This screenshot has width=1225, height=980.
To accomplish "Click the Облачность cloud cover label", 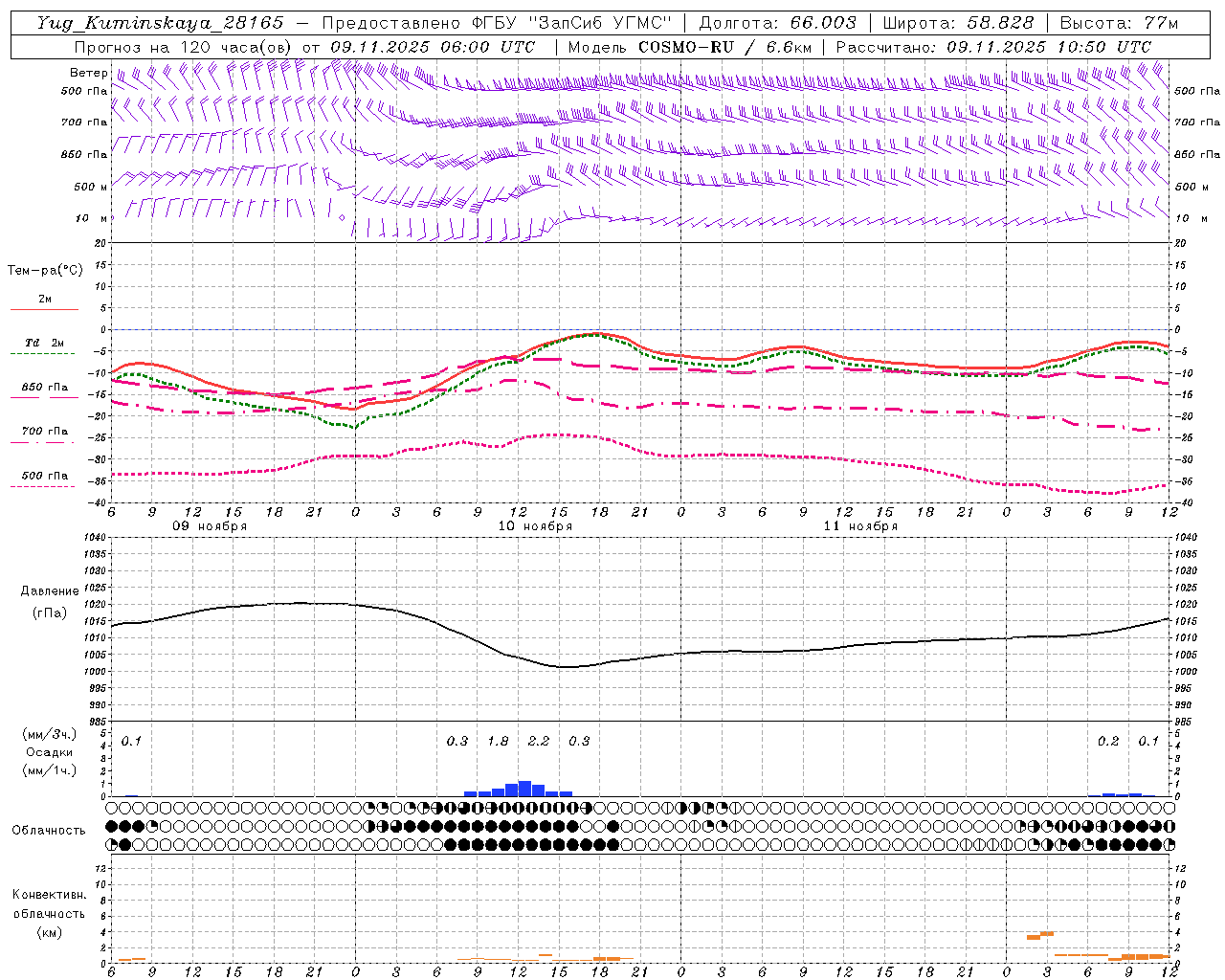I will [x=49, y=831].
